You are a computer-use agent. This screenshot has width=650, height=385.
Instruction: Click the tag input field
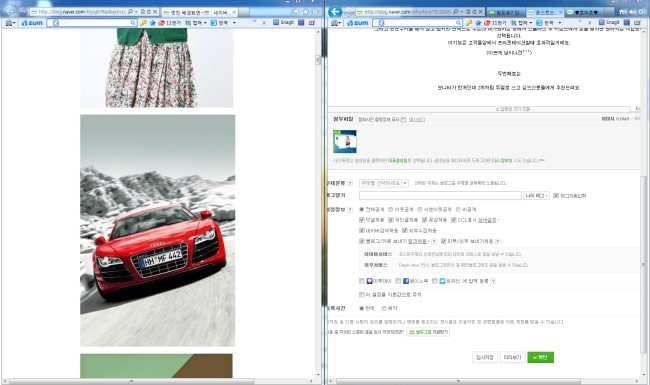coord(440,196)
